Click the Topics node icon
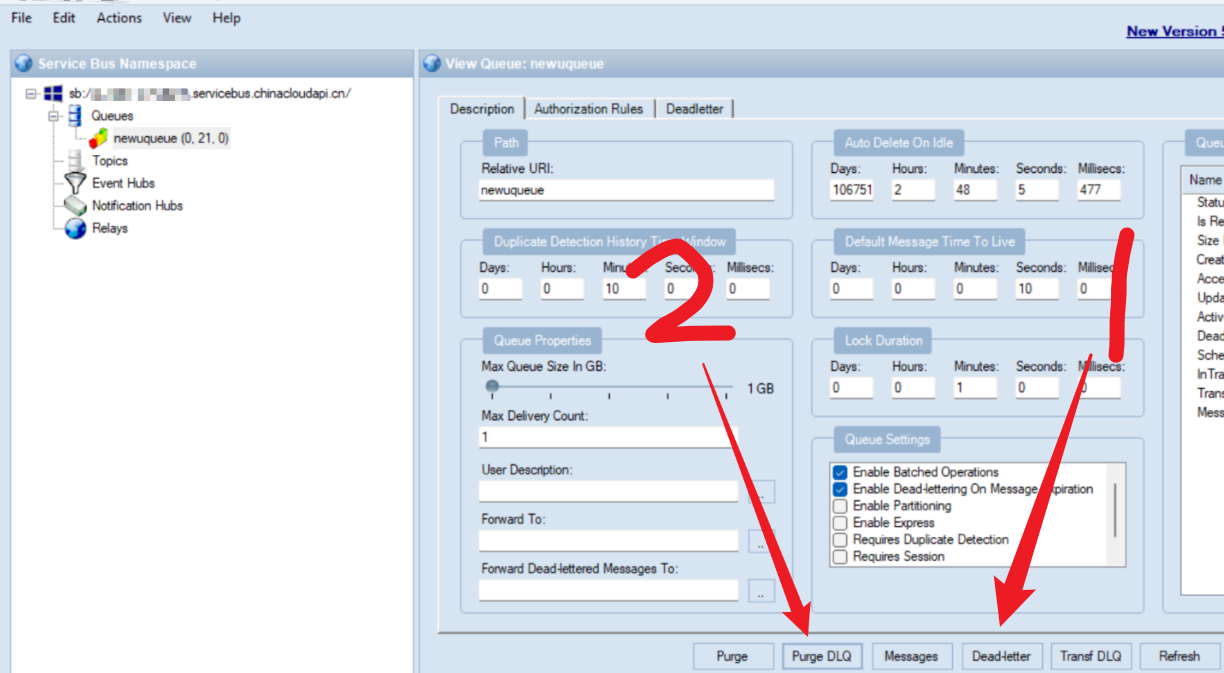Screen dimensions: 1224x673 (75, 161)
